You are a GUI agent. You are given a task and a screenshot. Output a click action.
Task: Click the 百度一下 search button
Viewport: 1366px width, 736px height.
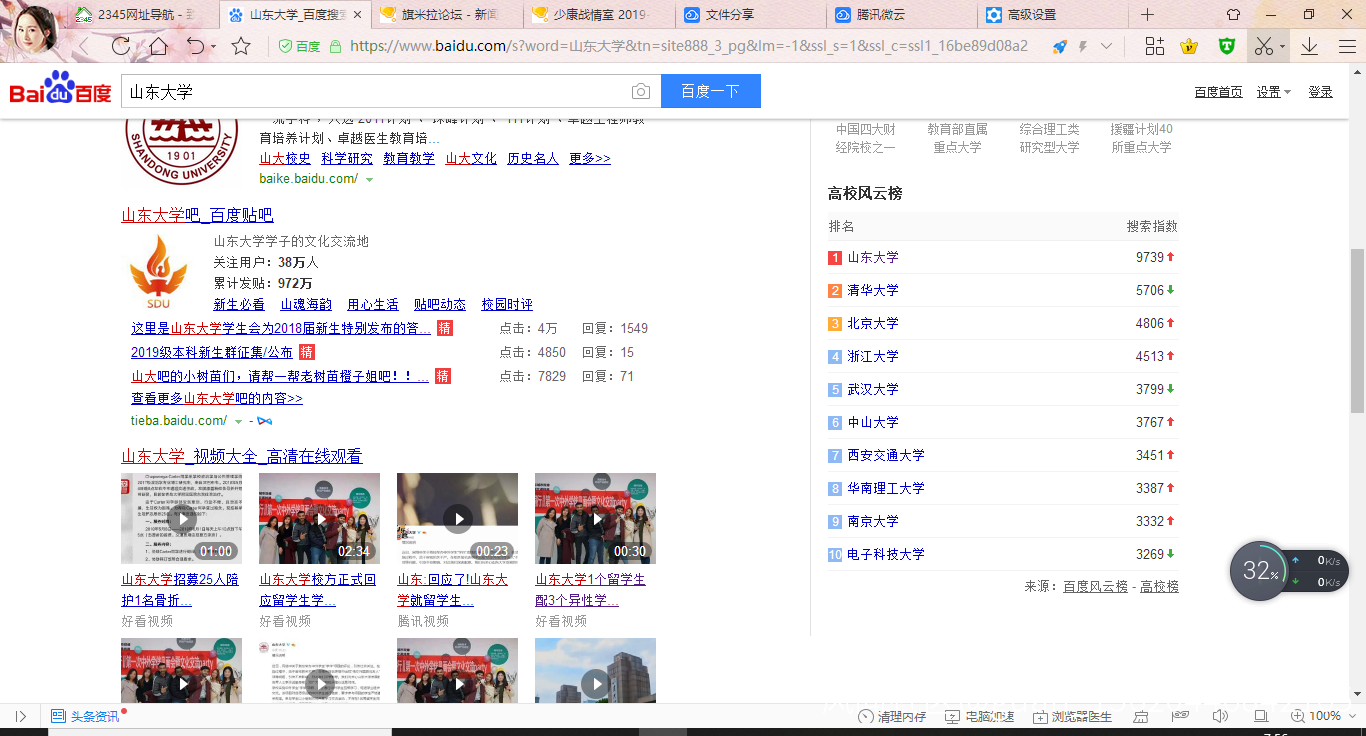point(710,92)
